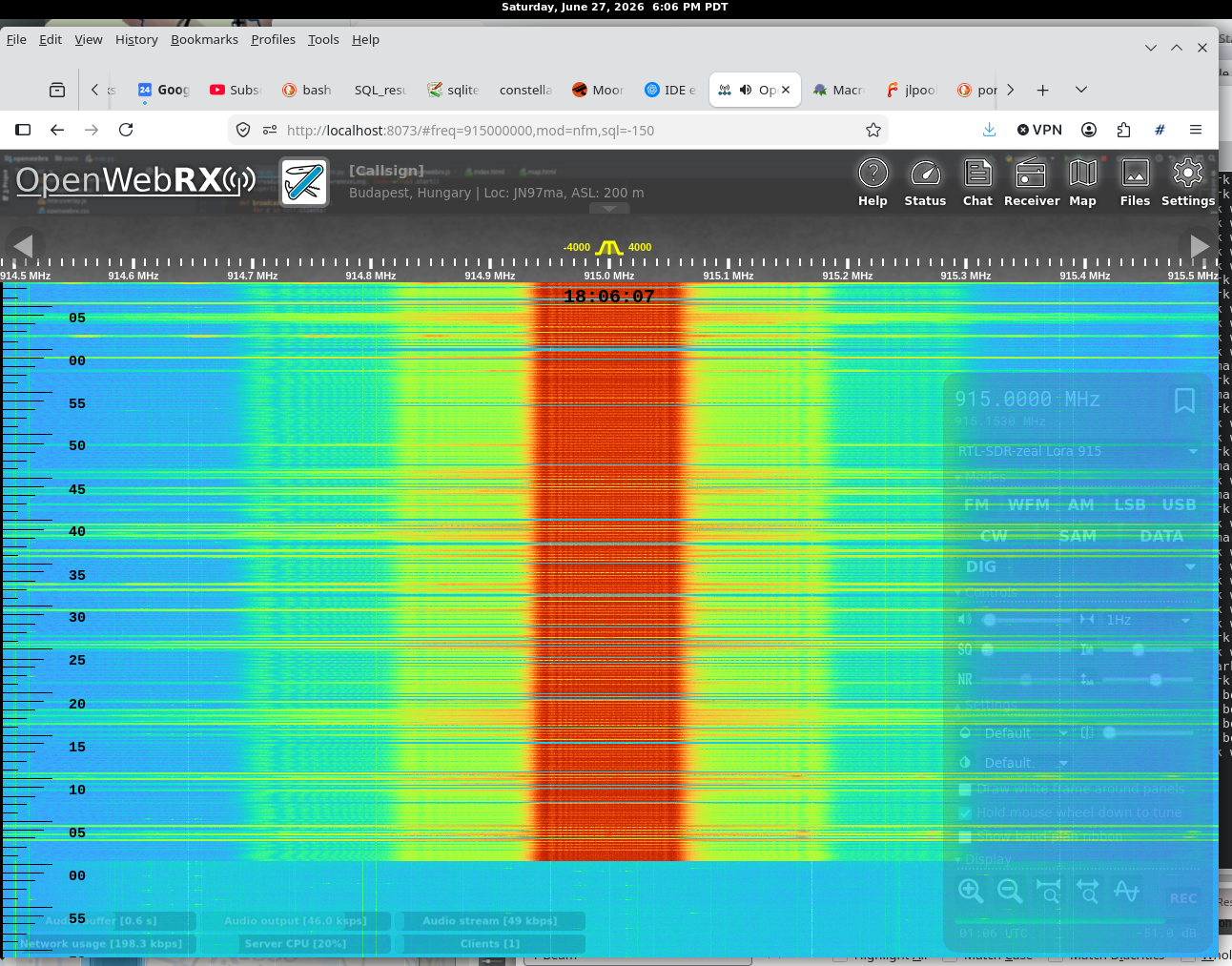
Task: Zoom in totally icon
Action: coord(1049,891)
